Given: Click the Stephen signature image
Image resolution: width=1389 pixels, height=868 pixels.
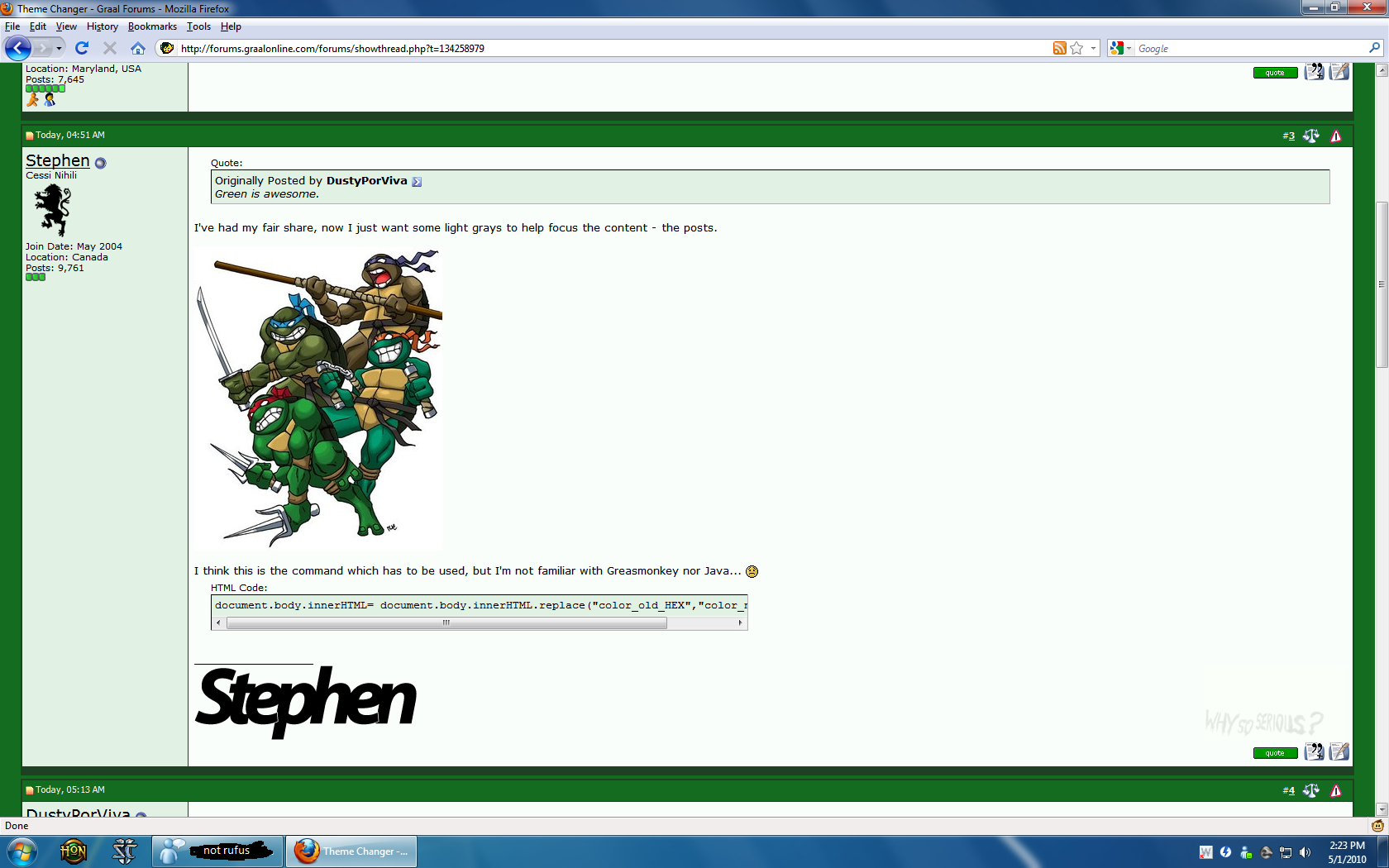Looking at the screenshot, I should tap(306, 702).
